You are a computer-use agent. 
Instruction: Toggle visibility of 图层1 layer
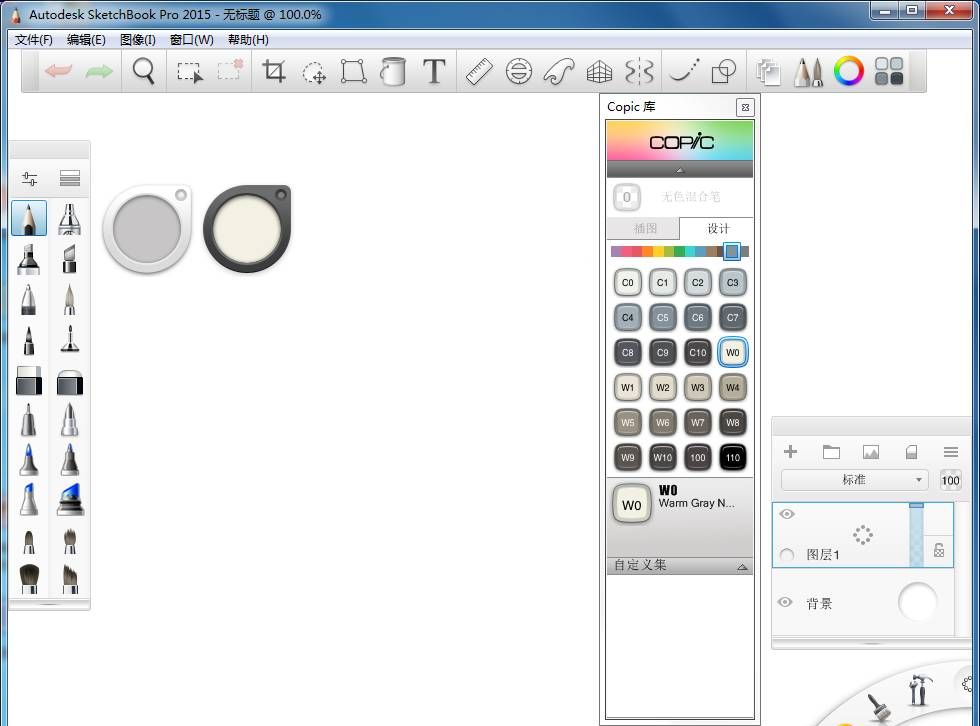click(787, 514)
